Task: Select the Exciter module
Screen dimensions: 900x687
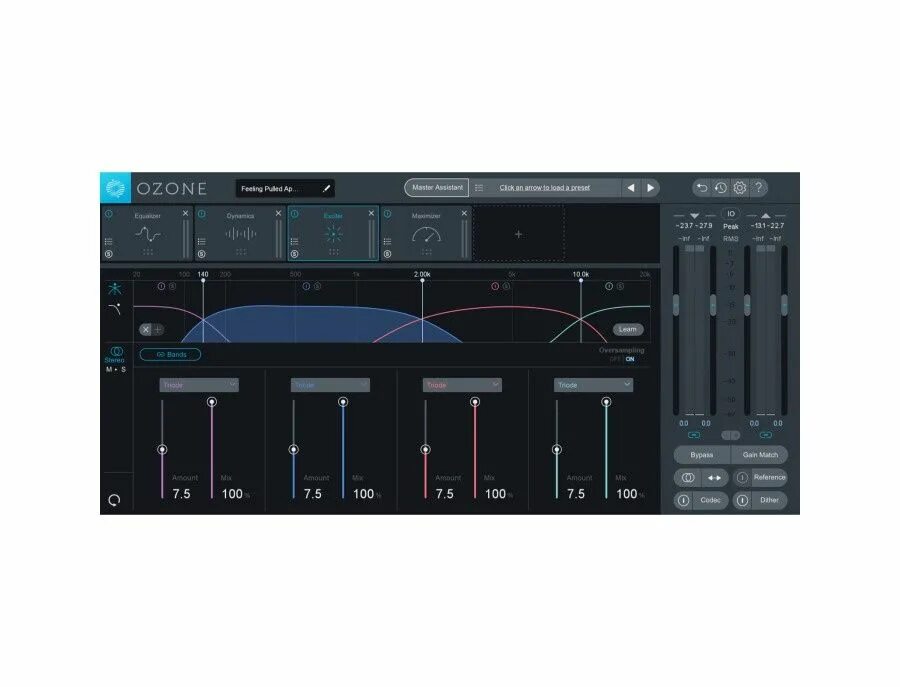Action: pos(333,234)
